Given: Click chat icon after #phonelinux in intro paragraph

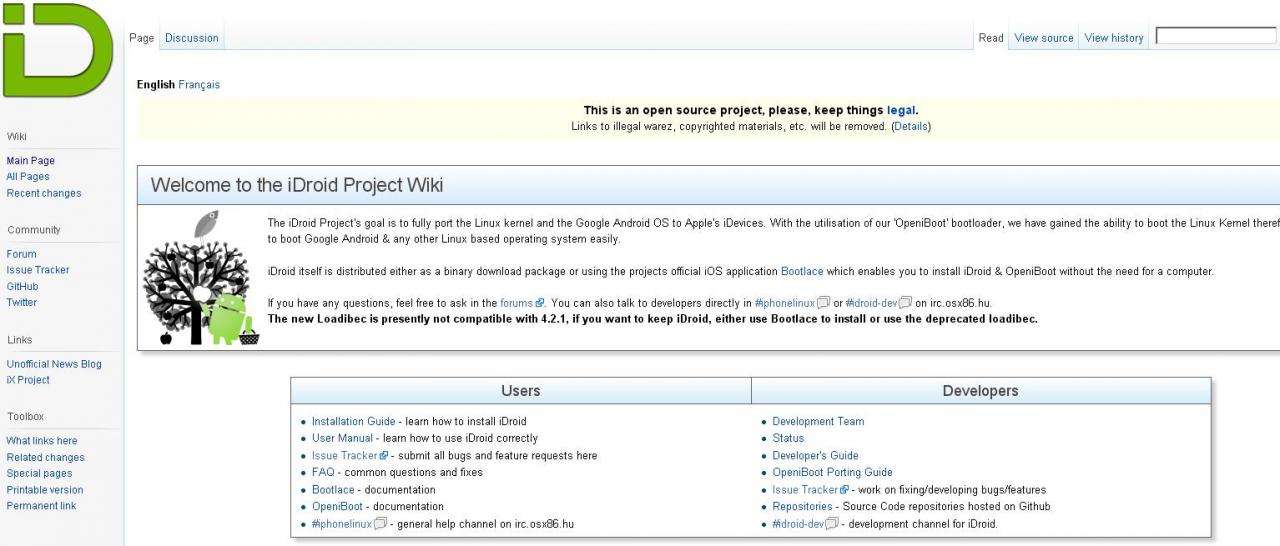Looking at the screenshot, I should pyautogui.click(x=824, y=303).
